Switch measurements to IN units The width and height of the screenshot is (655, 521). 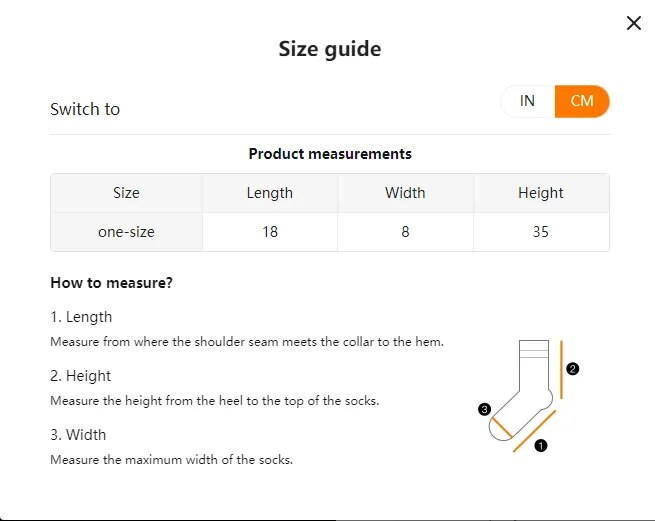[527, 101]
